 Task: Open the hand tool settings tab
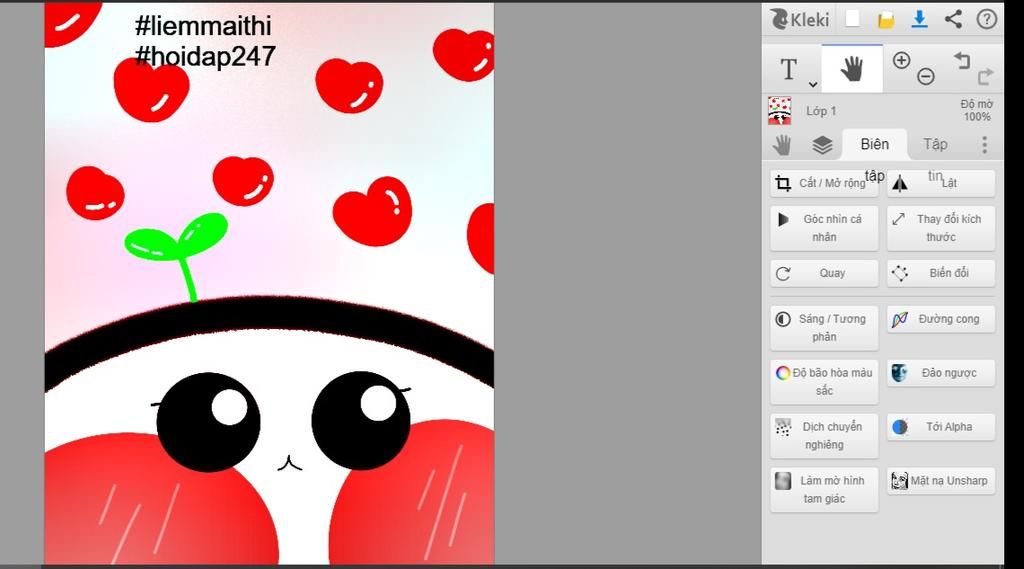click(x=782, y=144)
